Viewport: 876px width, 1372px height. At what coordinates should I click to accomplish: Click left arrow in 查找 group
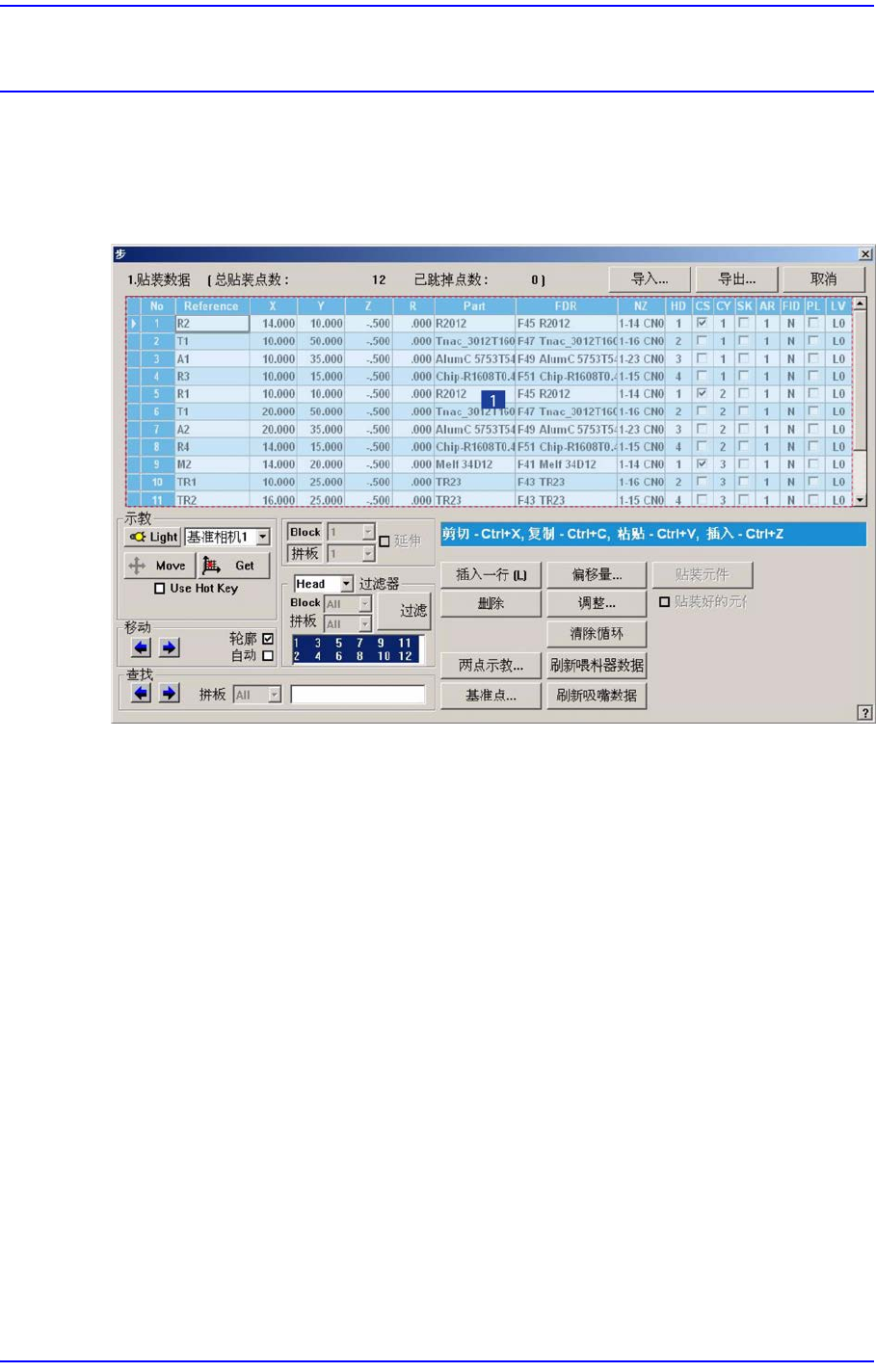[141, 693]
